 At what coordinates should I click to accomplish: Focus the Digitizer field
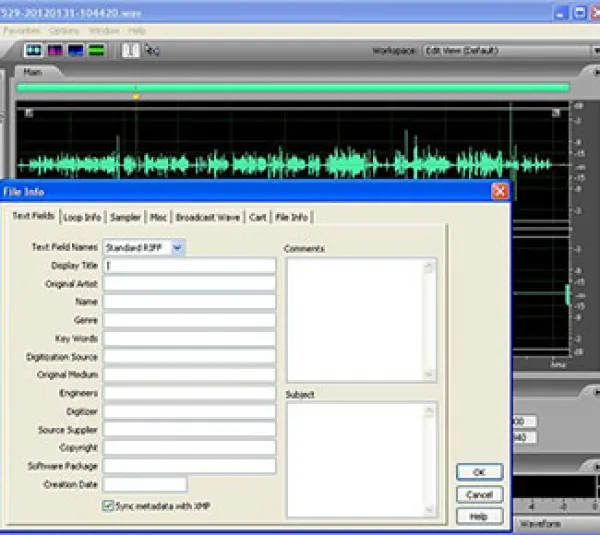(x=189, y=411)
